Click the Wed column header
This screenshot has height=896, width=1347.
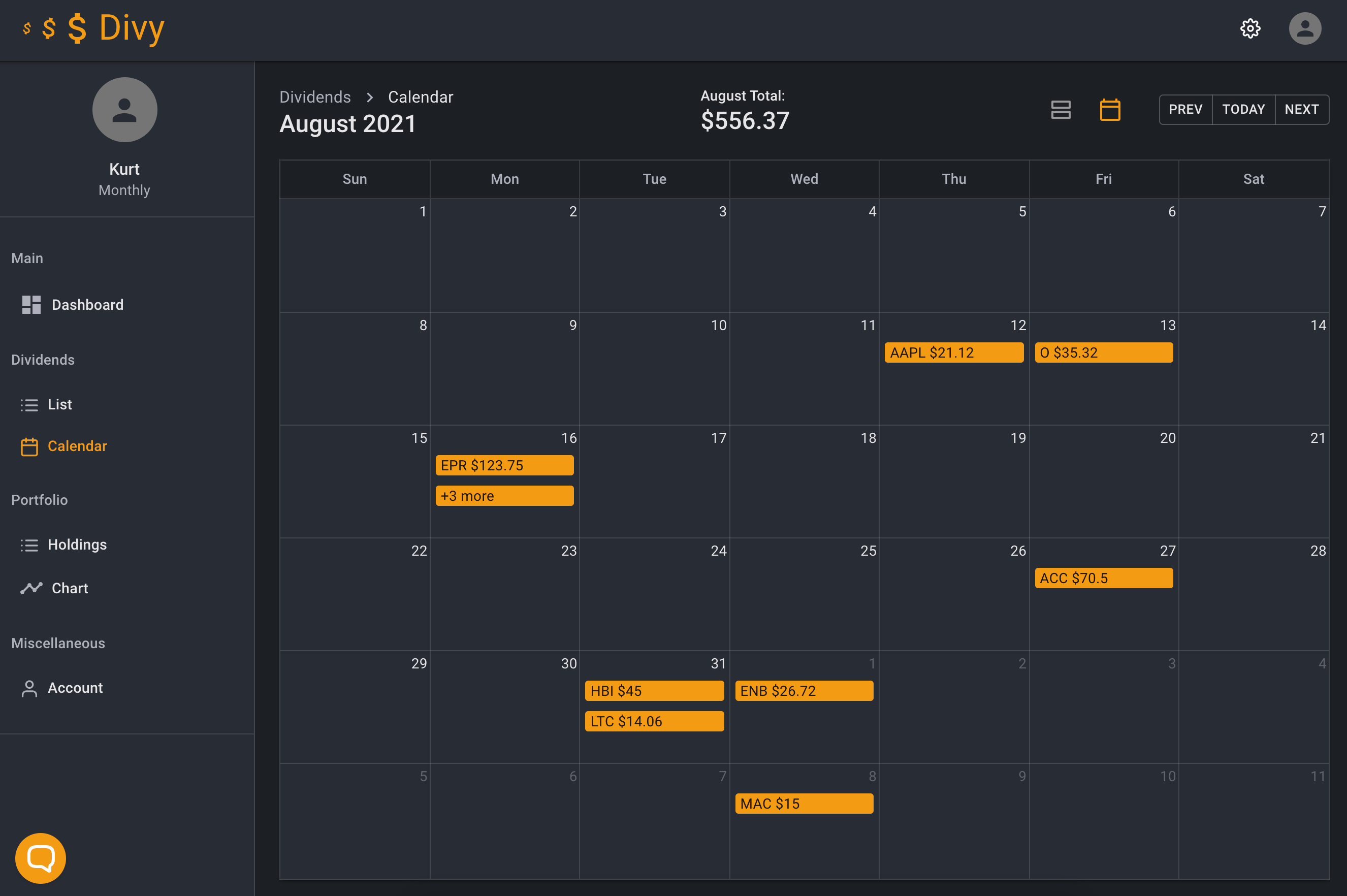(804, 179)
